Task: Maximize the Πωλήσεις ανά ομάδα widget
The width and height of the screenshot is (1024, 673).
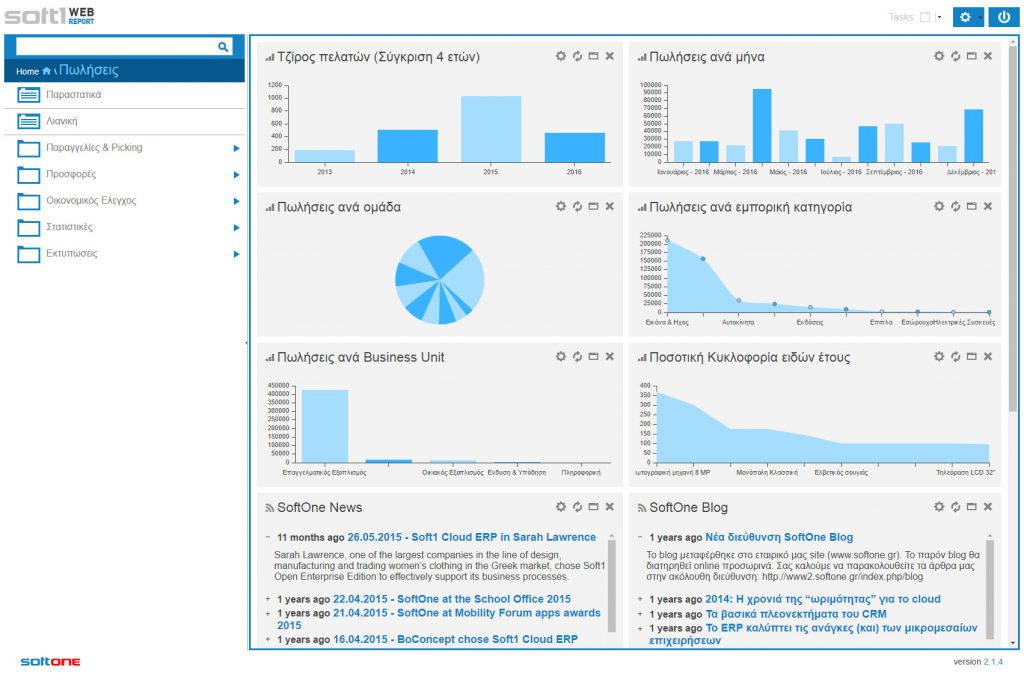Action: (593, 206)
